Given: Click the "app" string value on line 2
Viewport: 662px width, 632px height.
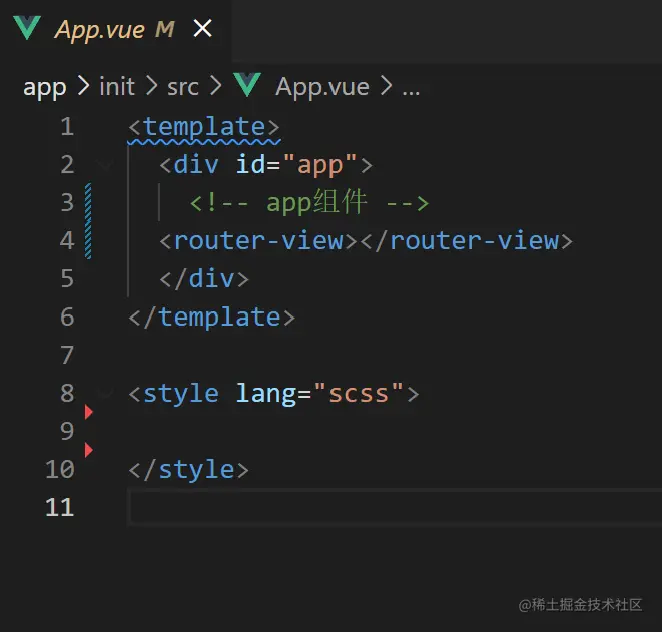Looking at the screenshot, I should click(x=320, y=165).
